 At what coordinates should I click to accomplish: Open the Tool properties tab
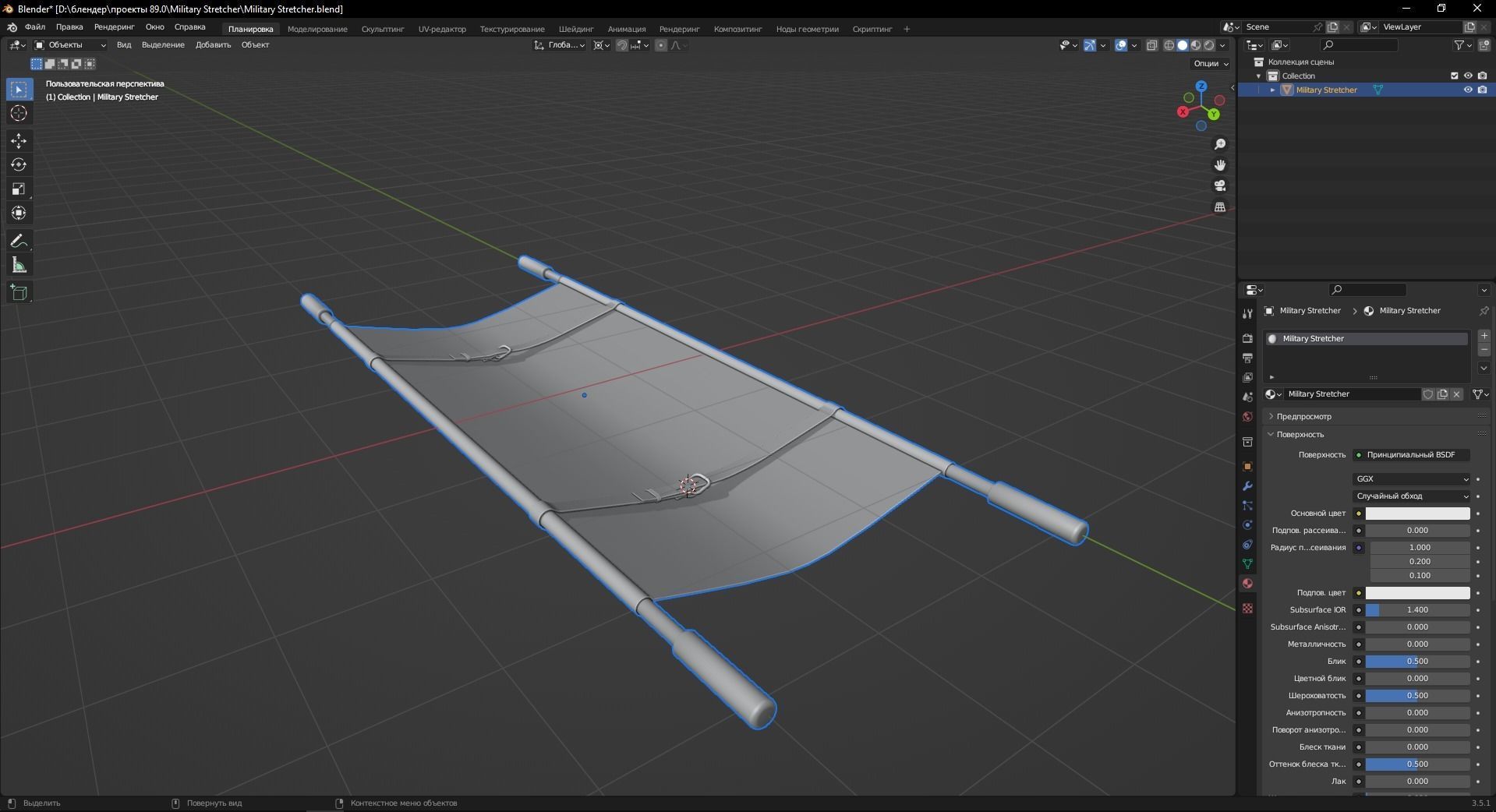click(x=1247, y=314)
